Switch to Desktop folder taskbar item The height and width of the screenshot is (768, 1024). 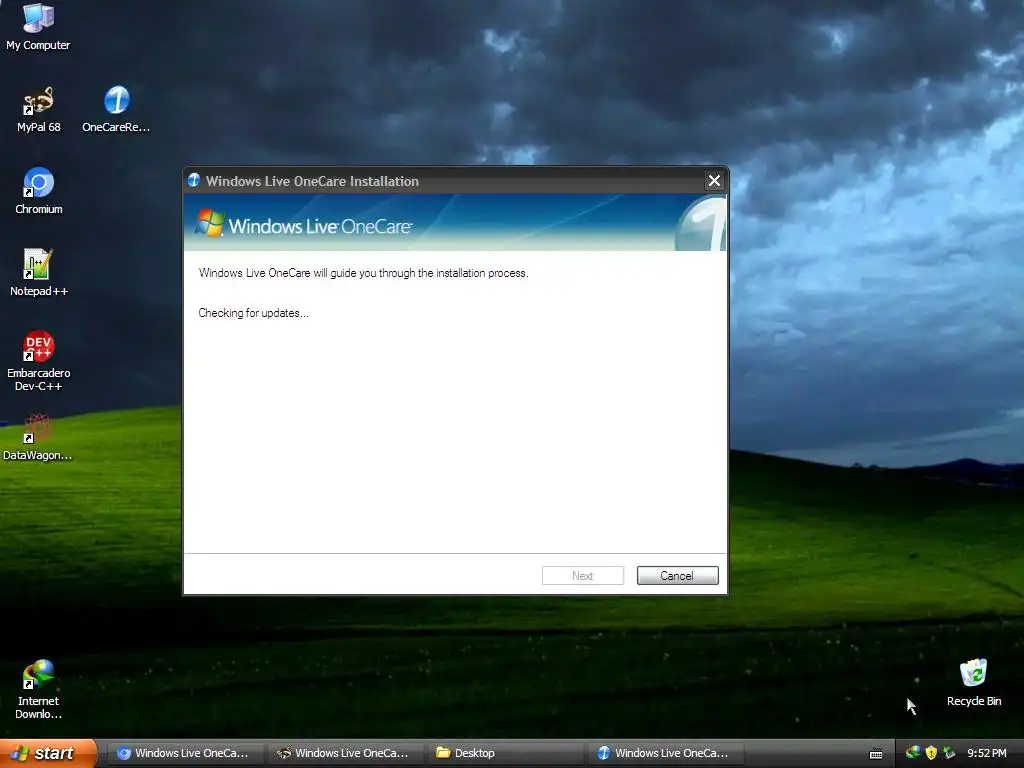504,753
